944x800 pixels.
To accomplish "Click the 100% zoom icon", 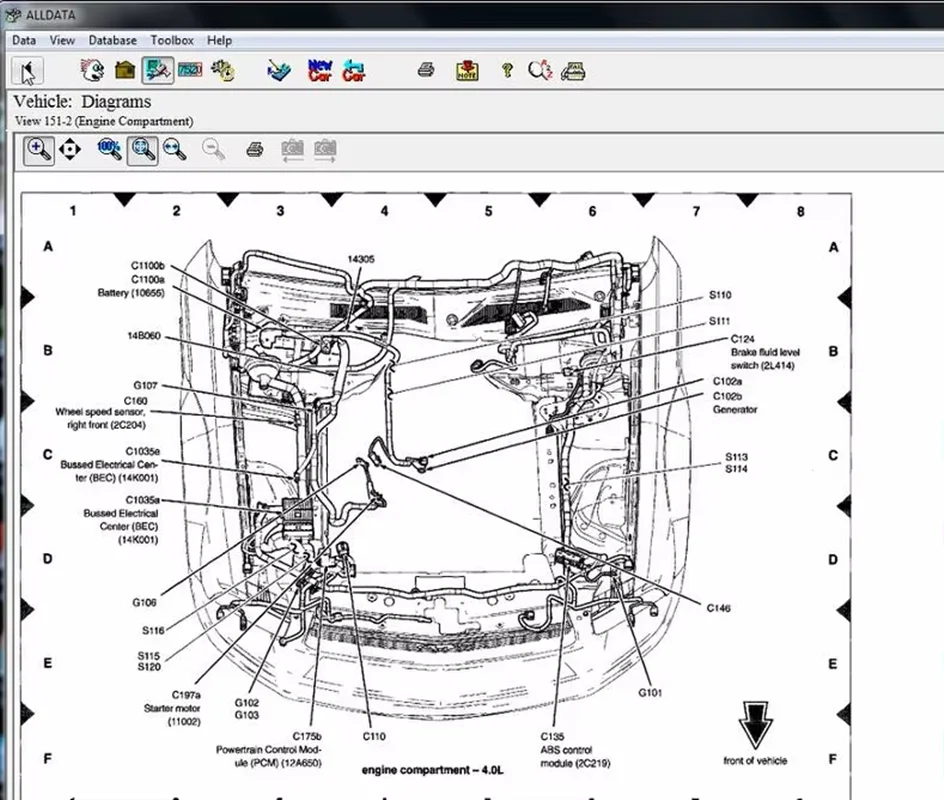I will 109,150.
